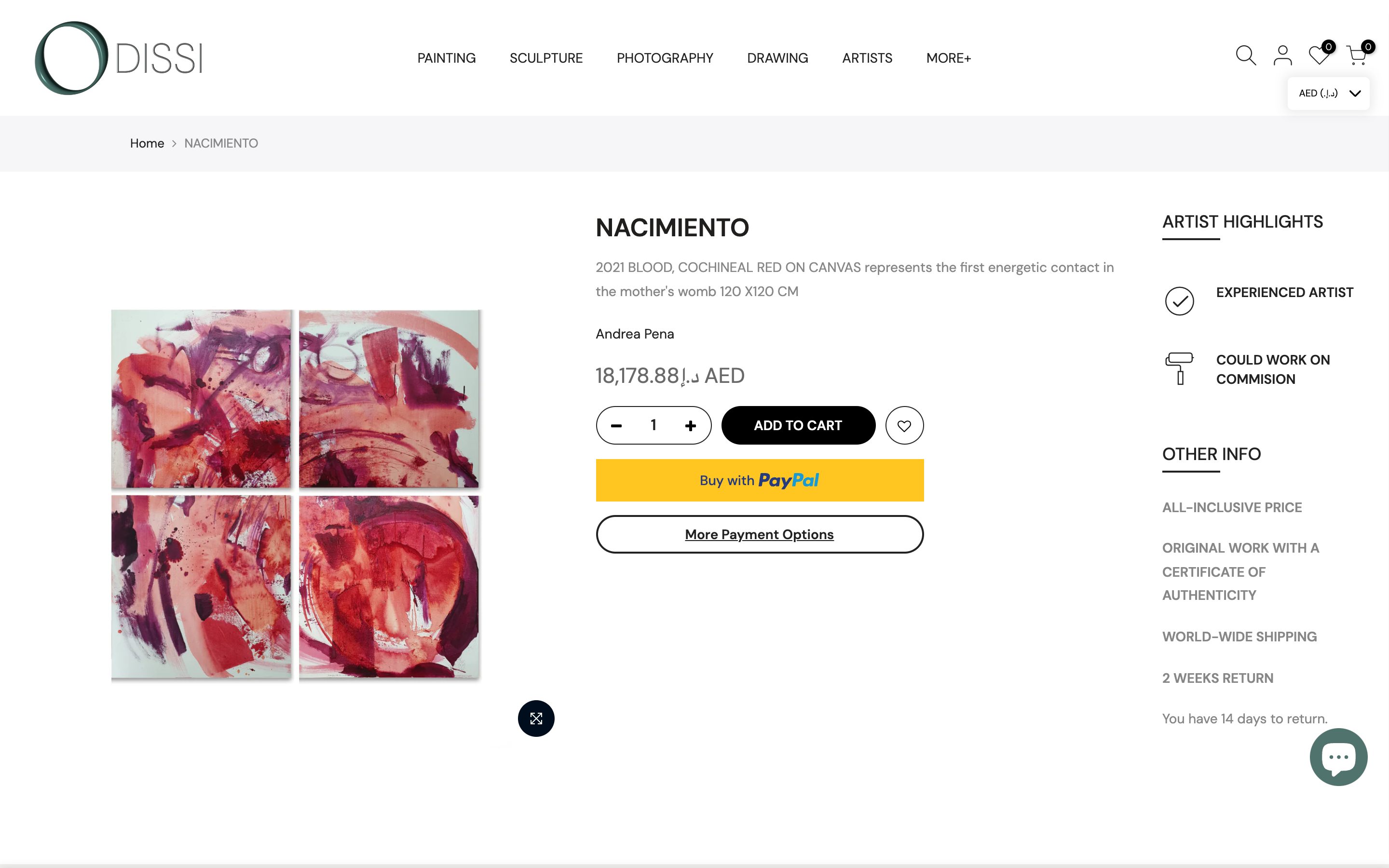Open the chat bubble widget
This screenshot has width=1389, height=868.
tap(1338, 757)
